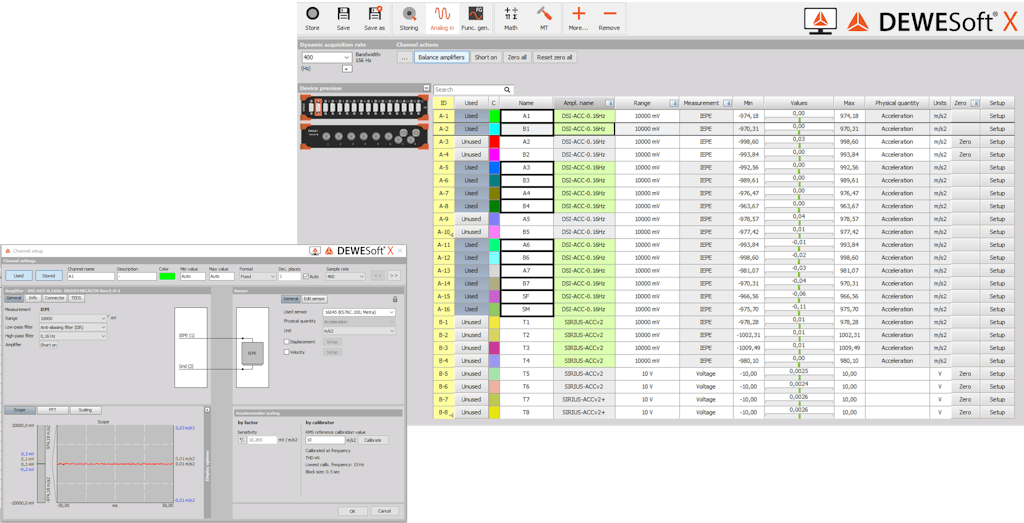Enable the Velocity checkbox
The image size is (1024, 523).
[287, 352]
